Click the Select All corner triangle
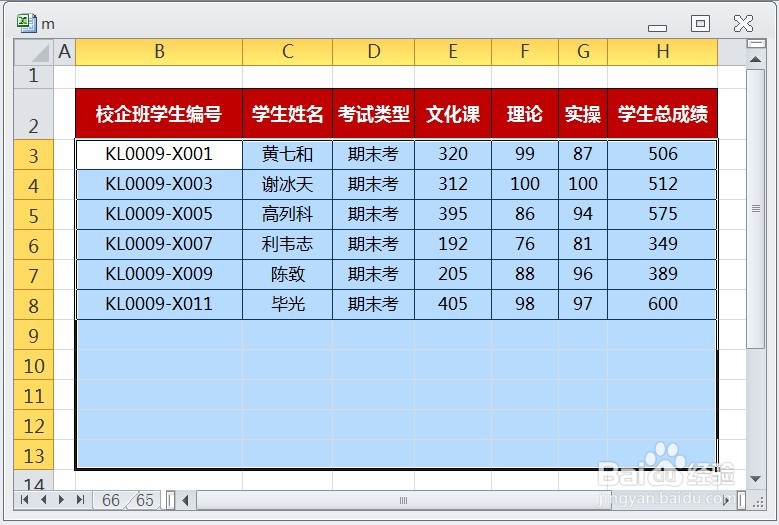The width and height of the screenshot is (779, 525). click(34, 52)
